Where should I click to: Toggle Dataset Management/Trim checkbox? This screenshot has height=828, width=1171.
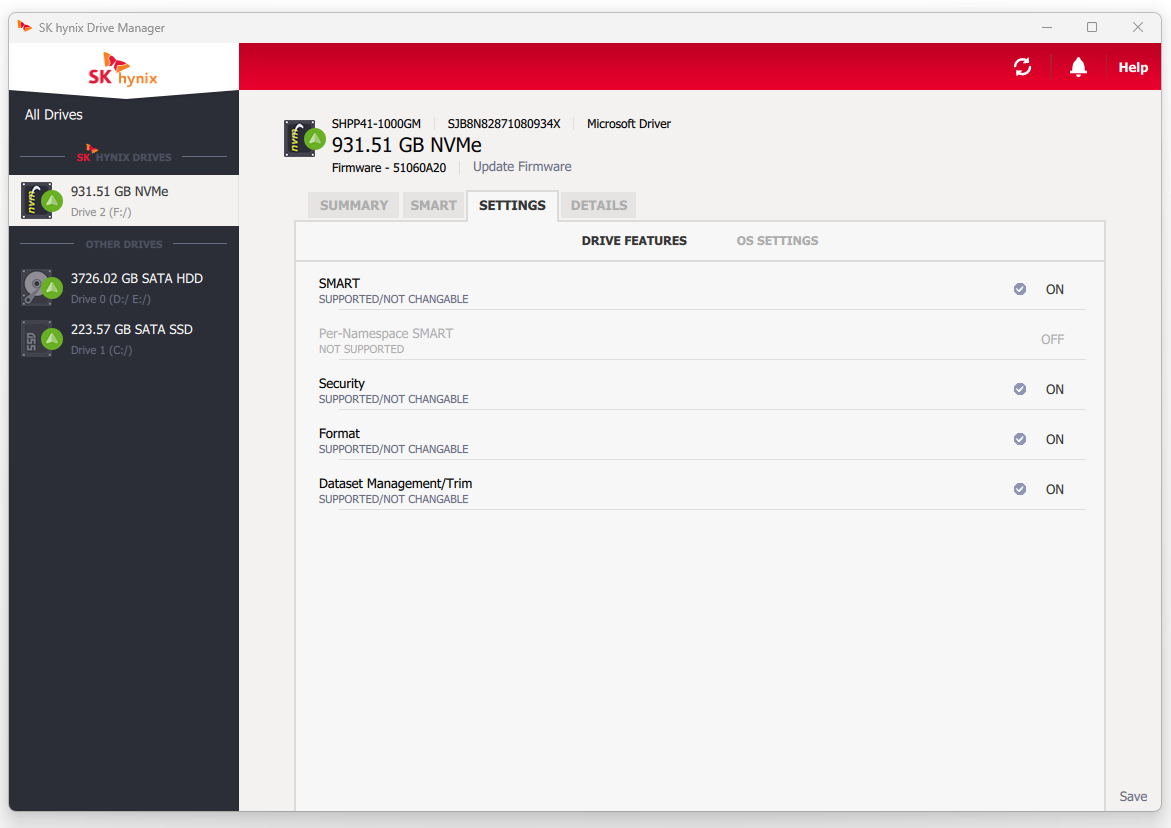pyautogui.click(x=1019, y=489)
